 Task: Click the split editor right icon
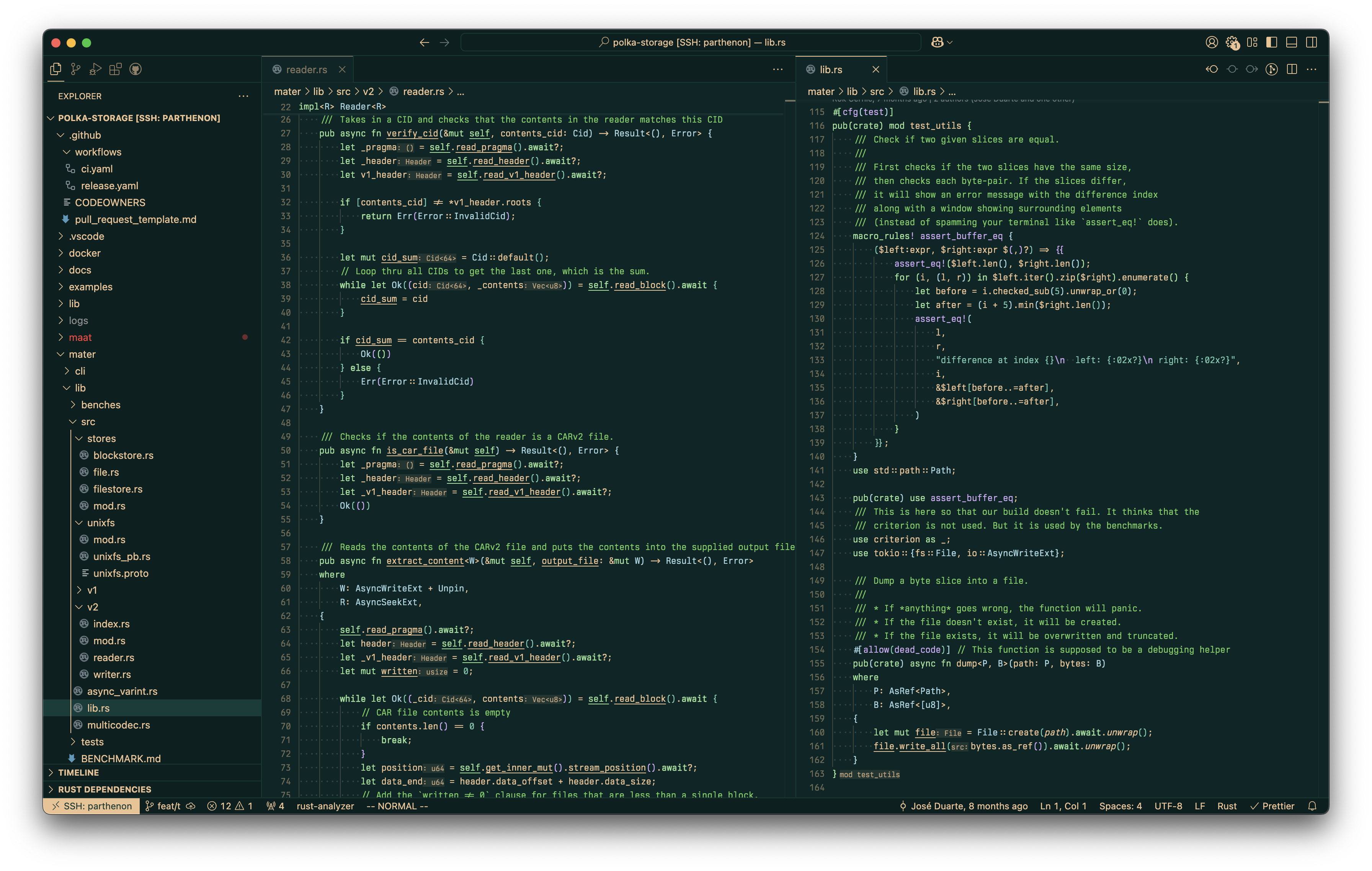(x=1292, y=69)
